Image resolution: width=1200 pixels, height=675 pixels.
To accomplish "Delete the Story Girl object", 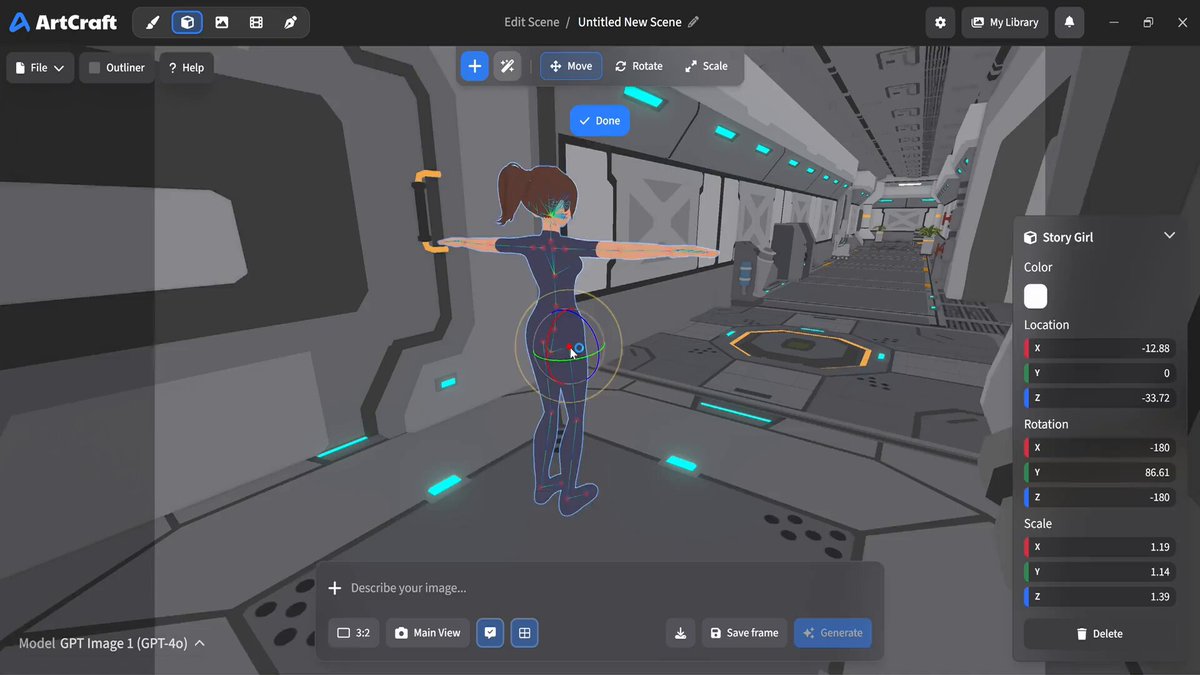I will tap(1100, 634).
